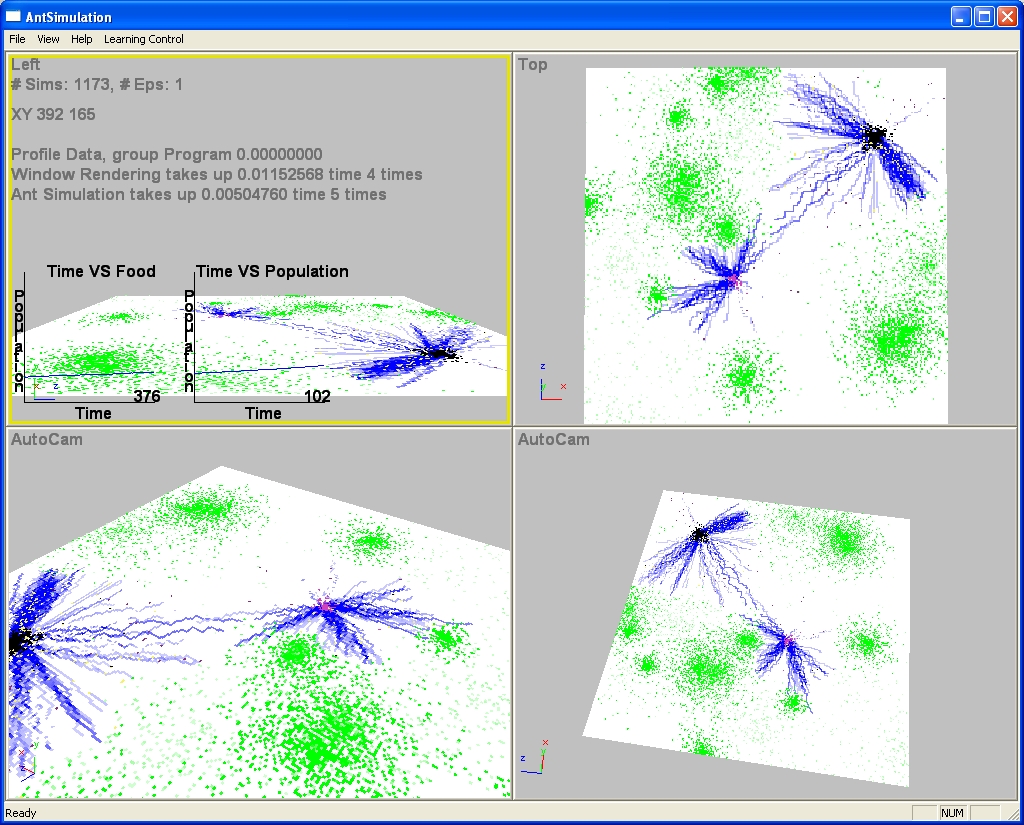Click the Top viewport label

pyautogui.click(x=533, y=65)
